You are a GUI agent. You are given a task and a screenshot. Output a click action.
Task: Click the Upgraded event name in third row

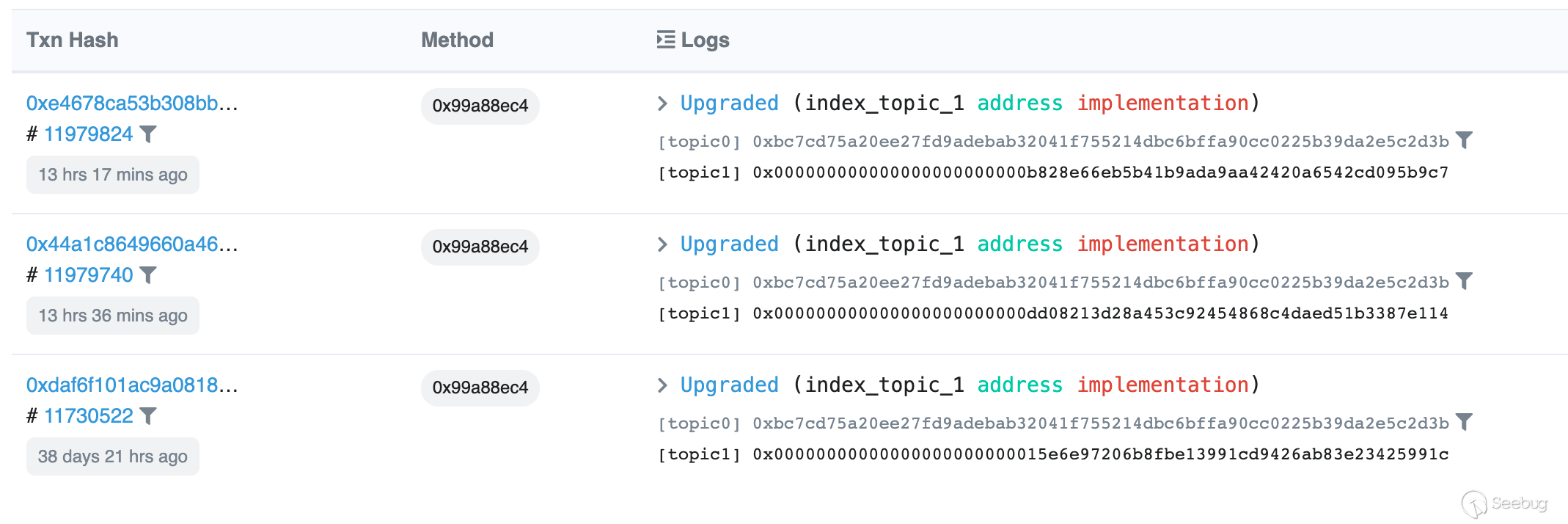[729, 385]
